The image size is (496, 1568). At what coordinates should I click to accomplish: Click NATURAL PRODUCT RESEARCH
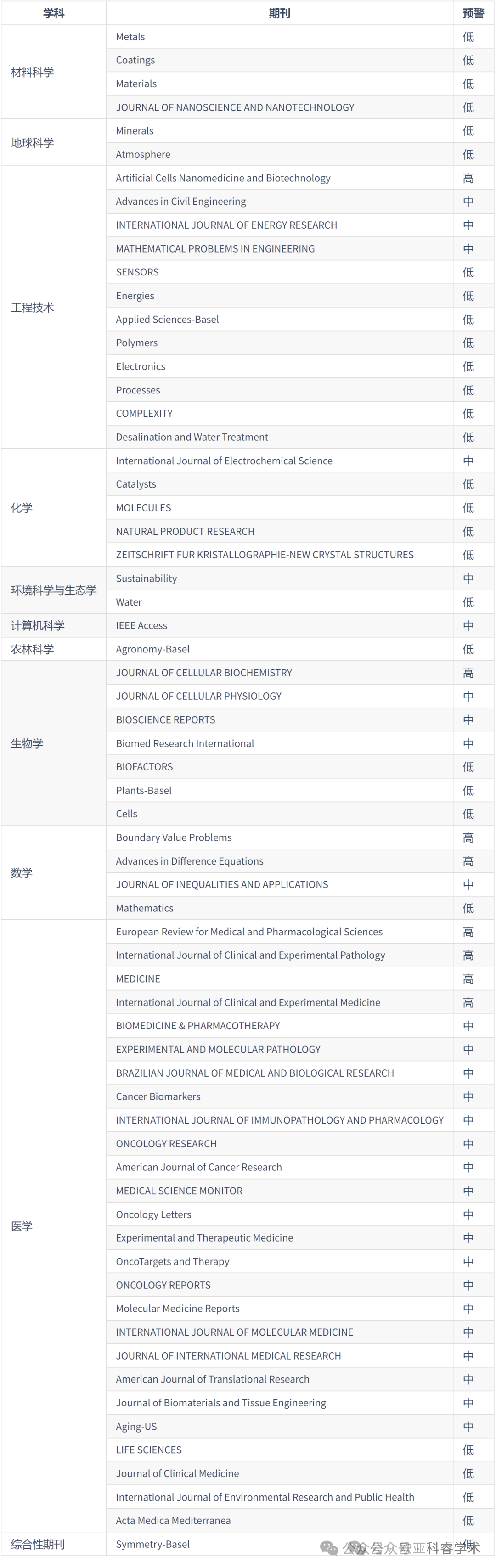click(x=185, y=531)
